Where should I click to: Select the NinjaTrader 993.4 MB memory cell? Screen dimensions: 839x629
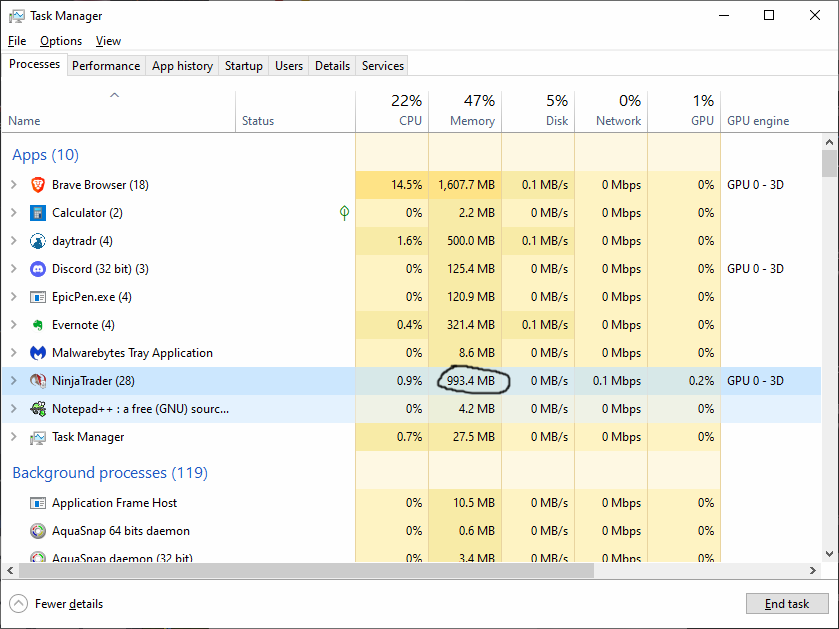coord(465,381)
